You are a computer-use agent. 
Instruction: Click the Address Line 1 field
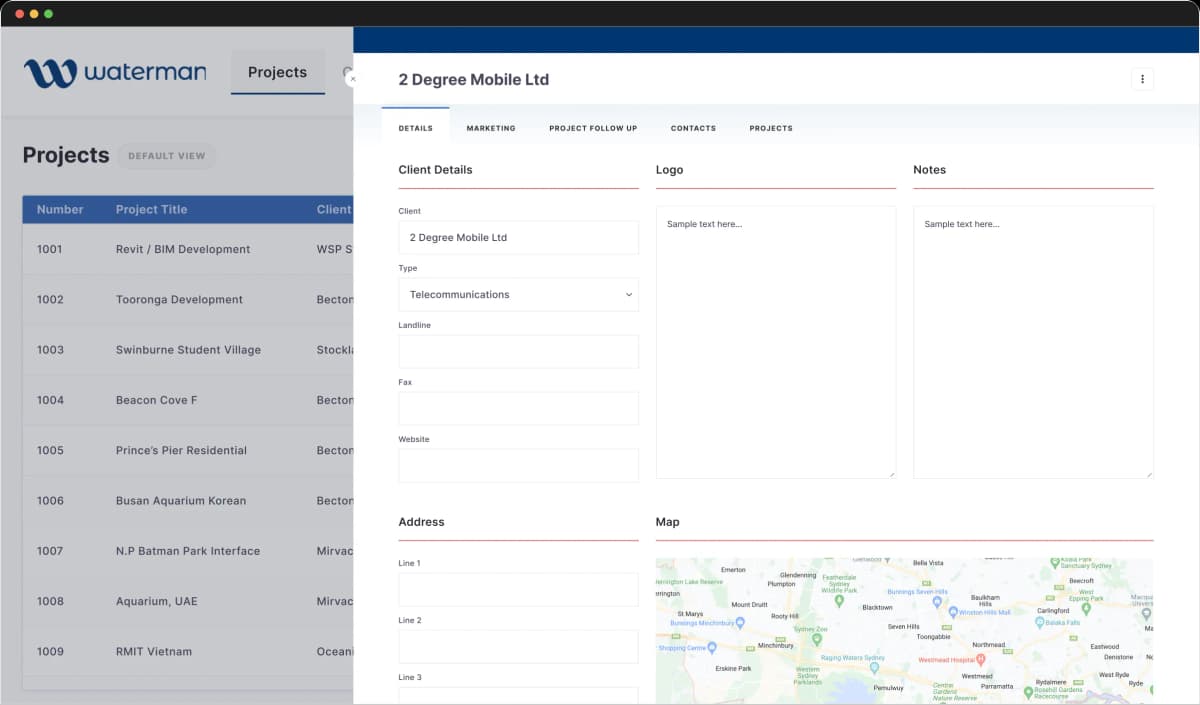click(518, 589)
